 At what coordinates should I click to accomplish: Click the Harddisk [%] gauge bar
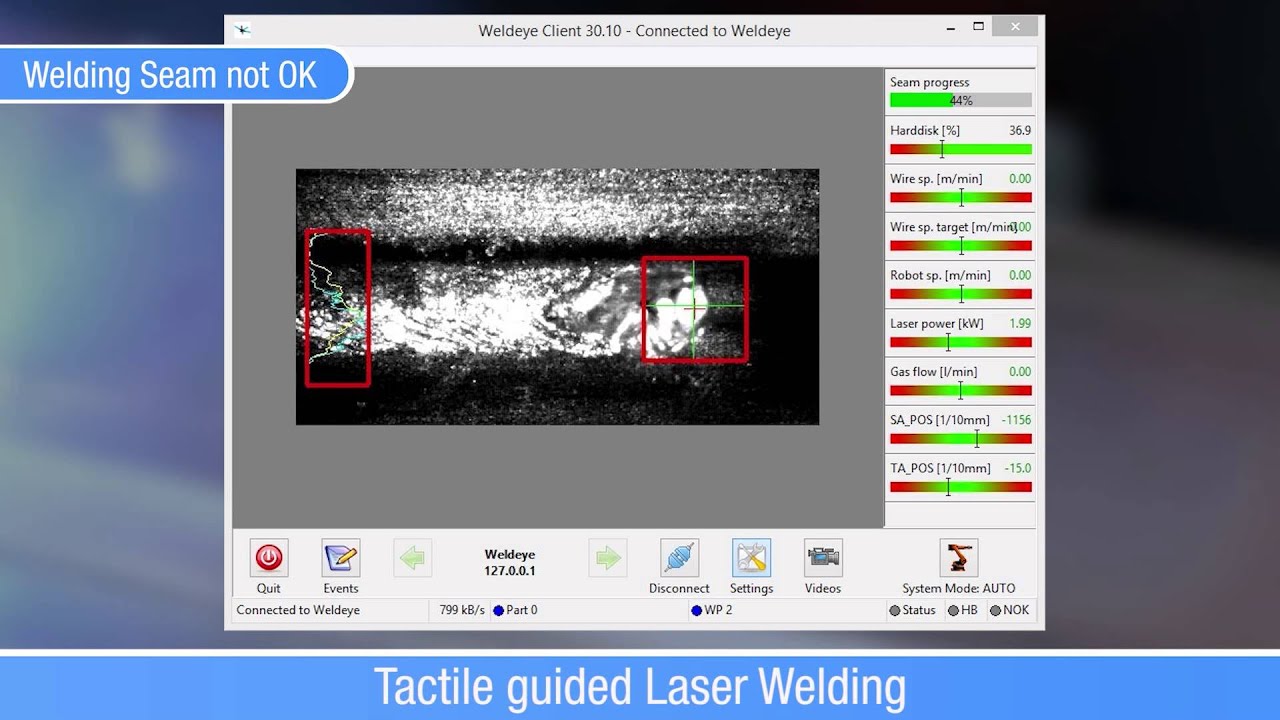tap(961, 149)
